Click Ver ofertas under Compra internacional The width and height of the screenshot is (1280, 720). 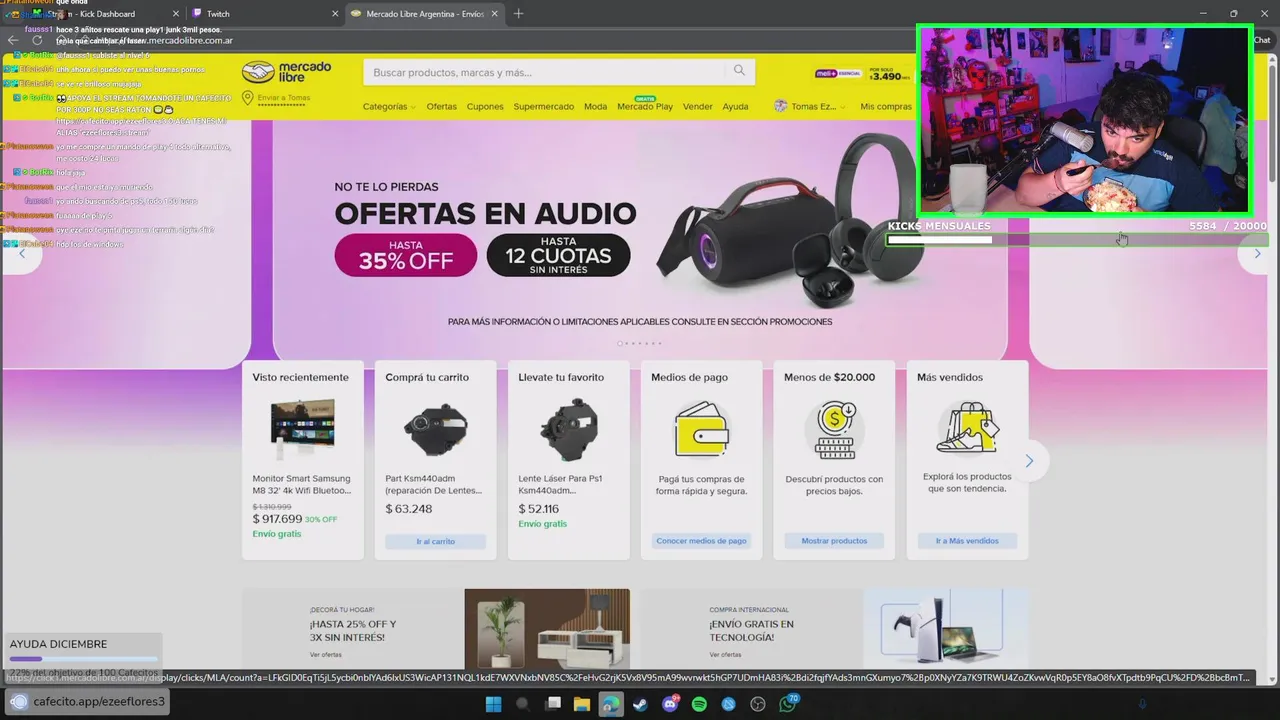(725, 654)
